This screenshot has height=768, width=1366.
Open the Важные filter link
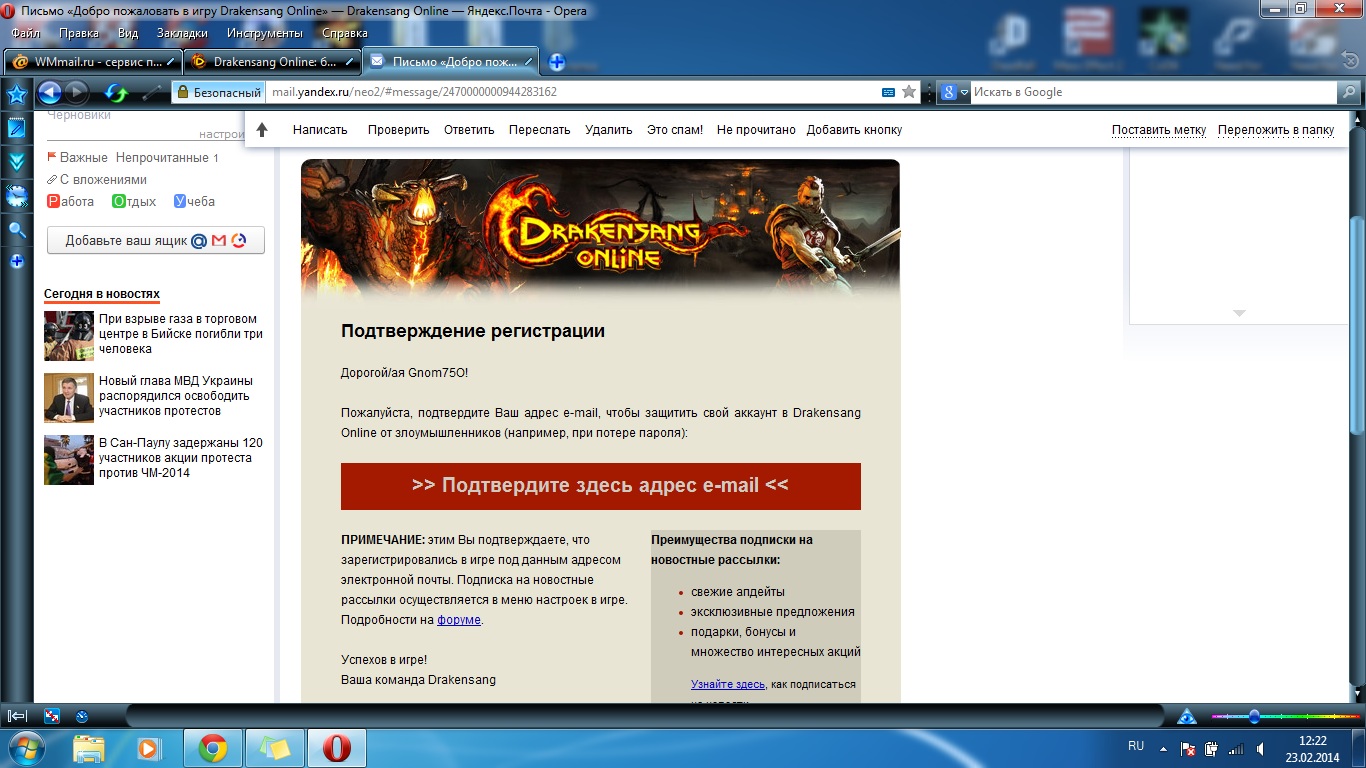83,158
